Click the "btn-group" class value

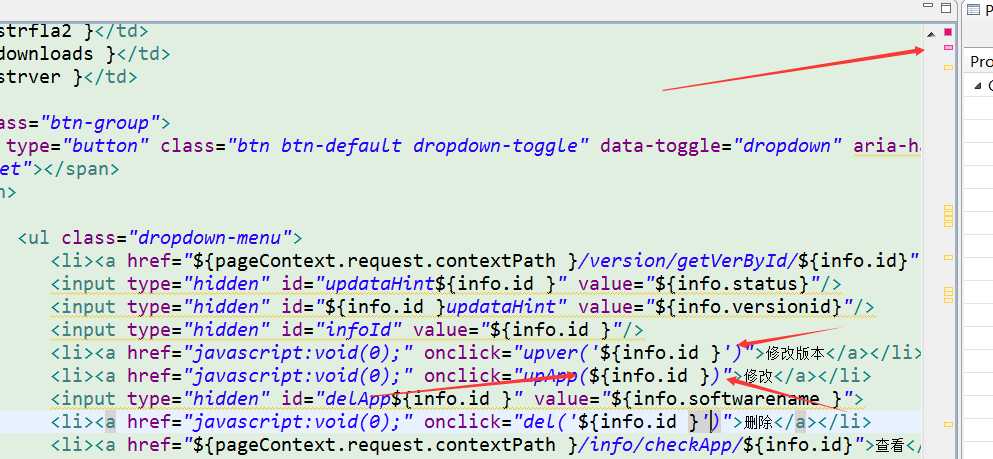(103, 123)
